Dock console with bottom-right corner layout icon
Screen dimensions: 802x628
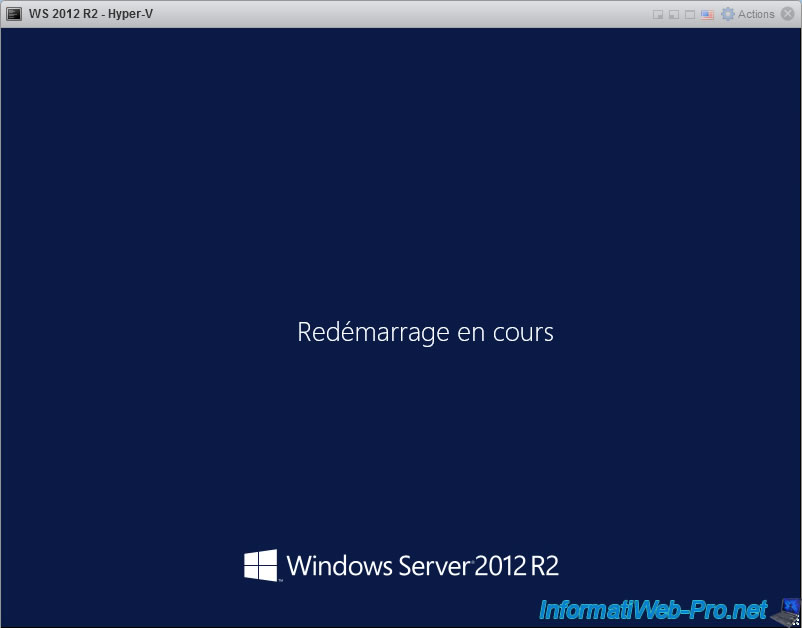click(x=658, y=14)
